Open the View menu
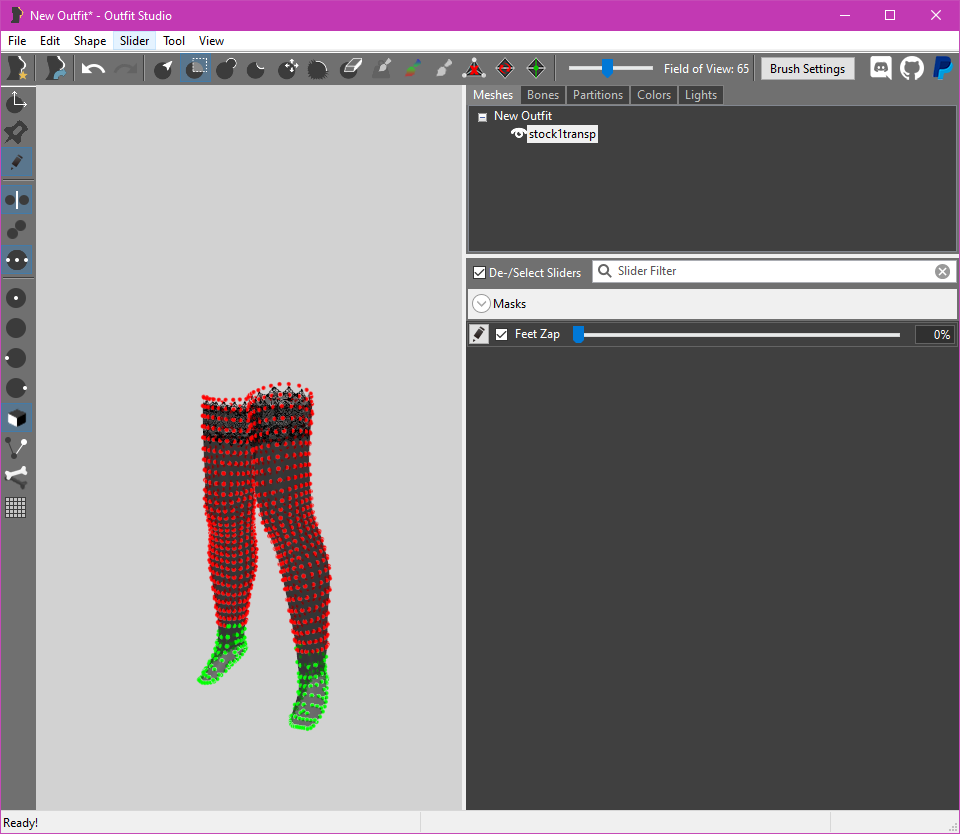 211,41
